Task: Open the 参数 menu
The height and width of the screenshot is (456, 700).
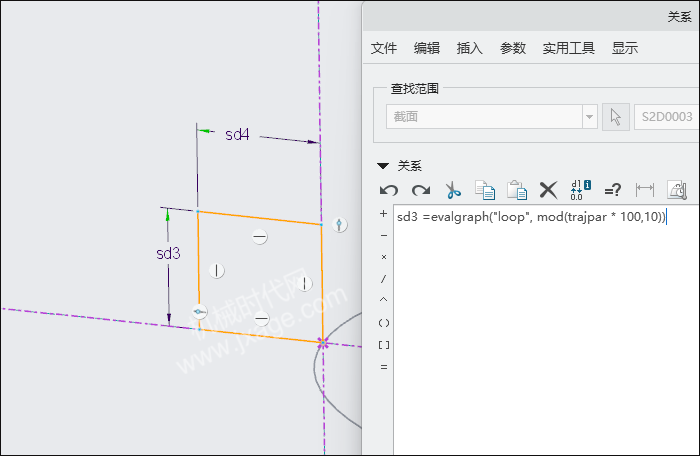Action: (x=512, y=48)
